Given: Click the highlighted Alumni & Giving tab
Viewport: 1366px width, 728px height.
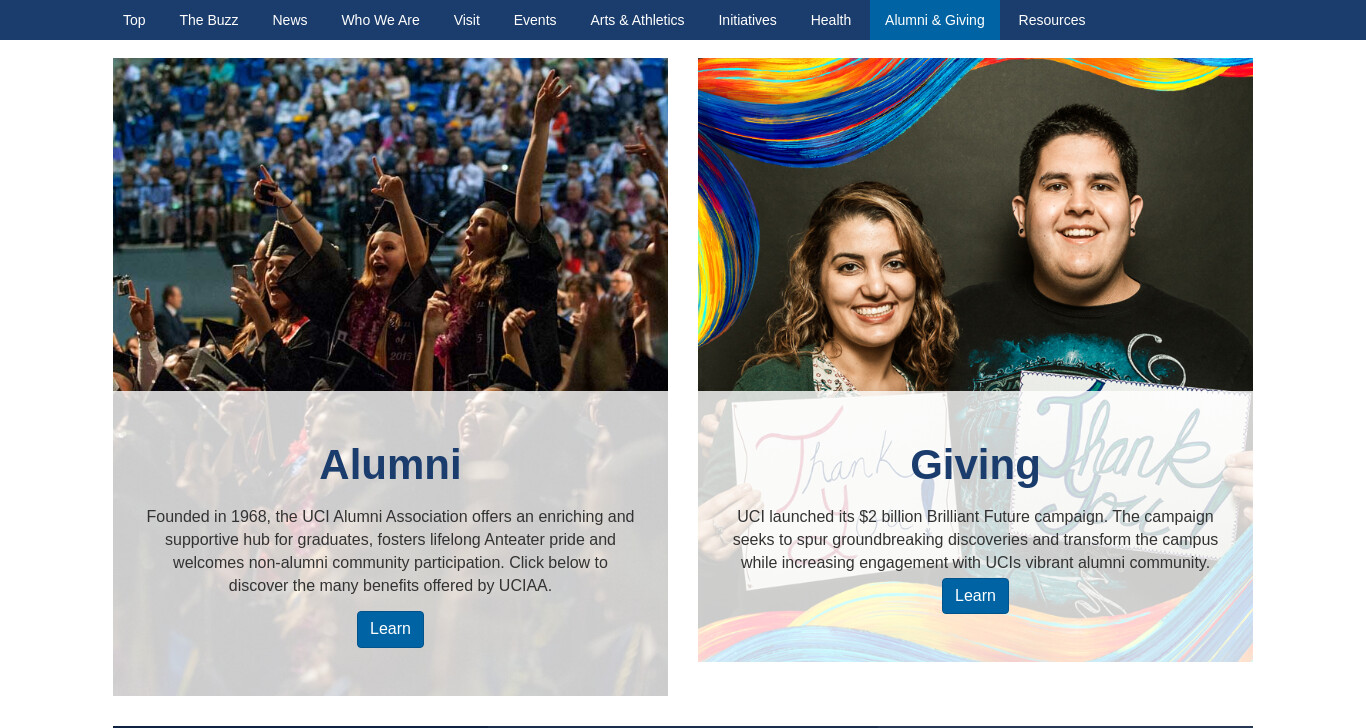Looking at the screenshot, I should tap(935, 20).
